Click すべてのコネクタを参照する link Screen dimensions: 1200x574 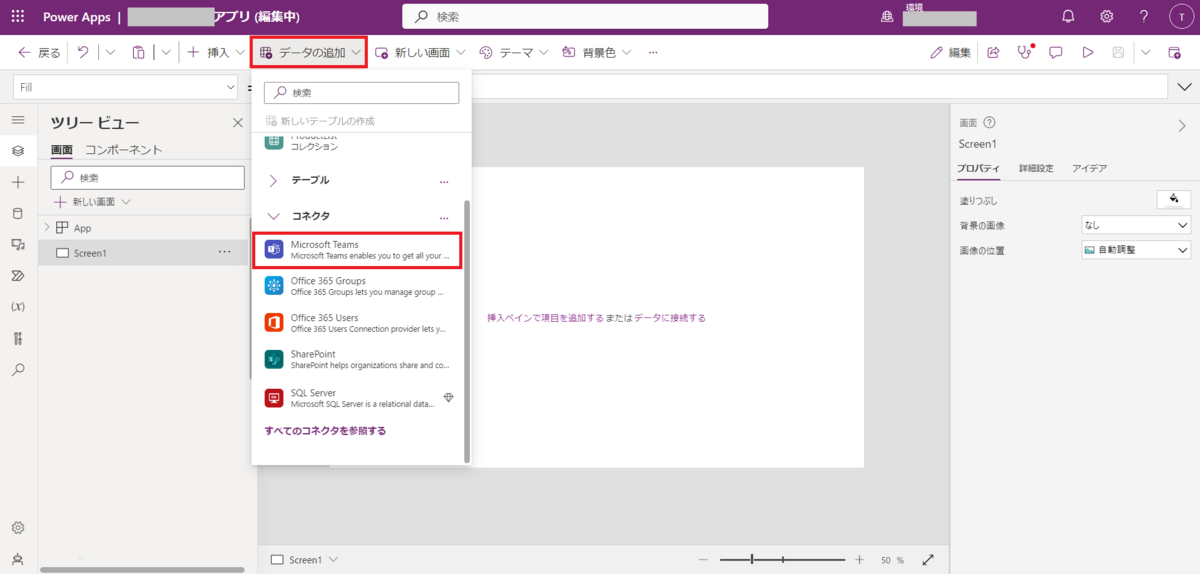[x=325, y=431]
